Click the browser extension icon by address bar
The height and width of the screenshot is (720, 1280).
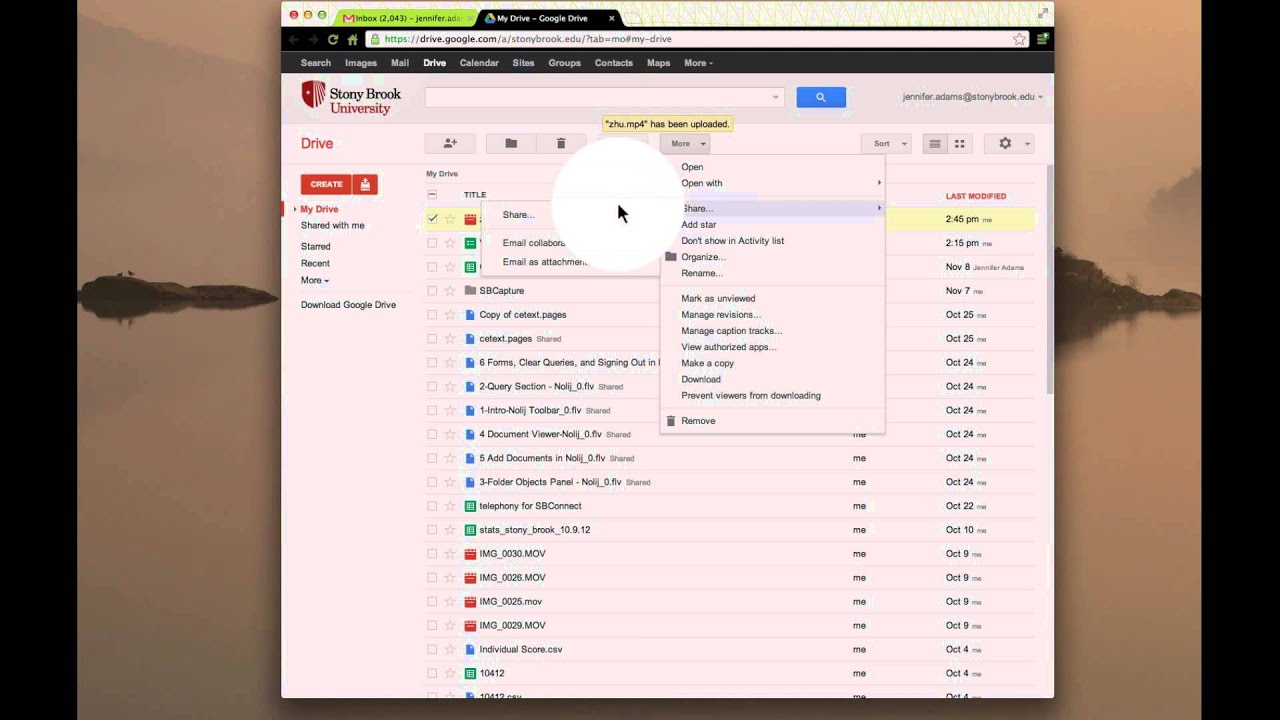1043,39
